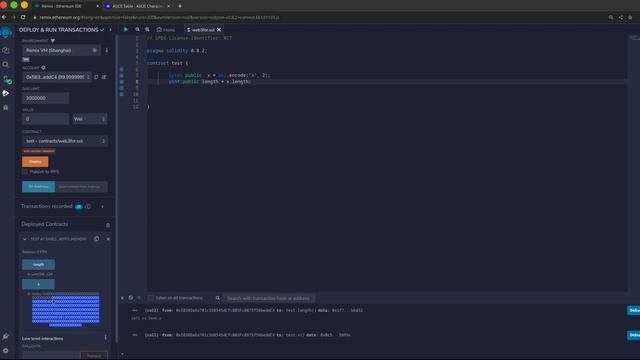Open the Wei unit dropdown
Viewport: 640px width, 360px height.
click(90, 119)
